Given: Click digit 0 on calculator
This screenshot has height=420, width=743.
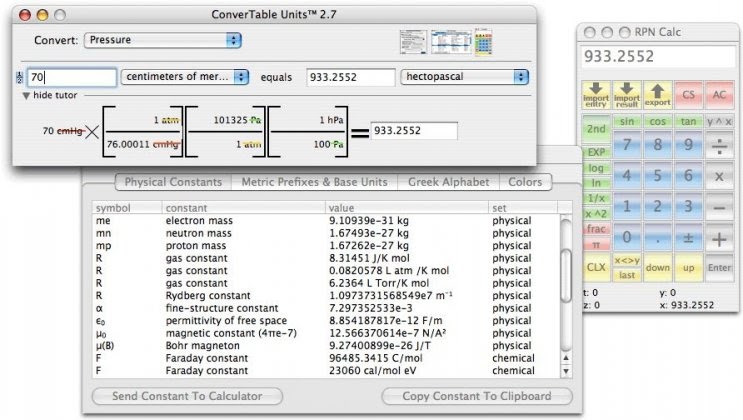Looking at the screenshot, I should click(627, 237).
